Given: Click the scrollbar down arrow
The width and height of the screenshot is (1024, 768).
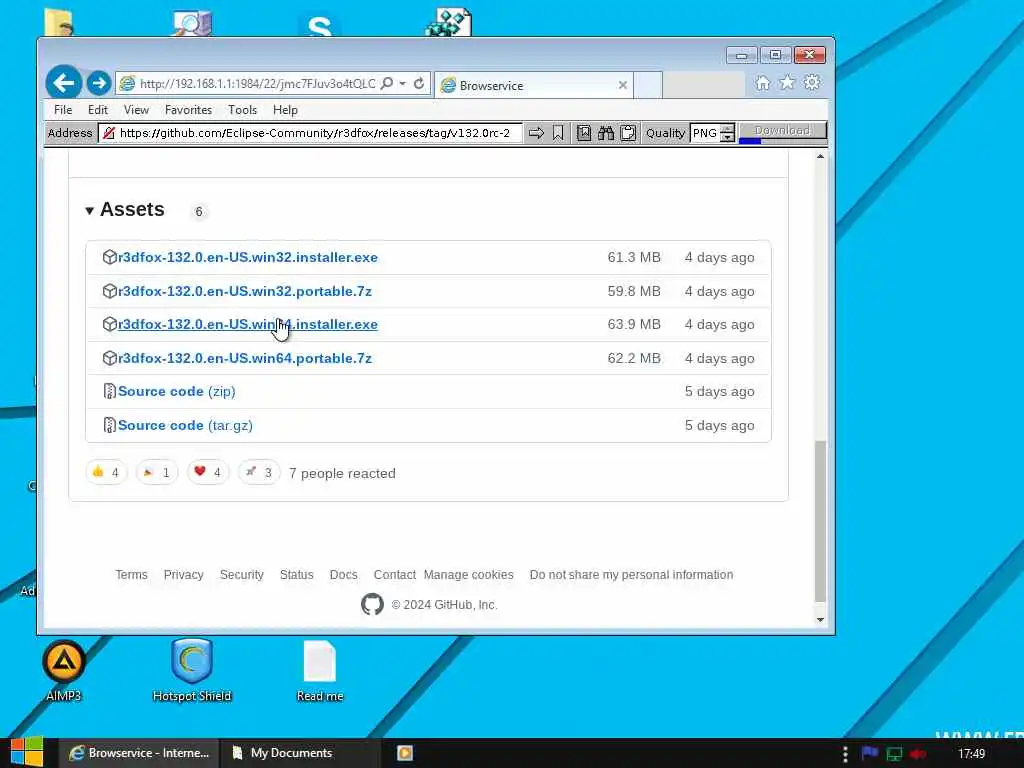Looking at the screenshot, I should (820, 620).
